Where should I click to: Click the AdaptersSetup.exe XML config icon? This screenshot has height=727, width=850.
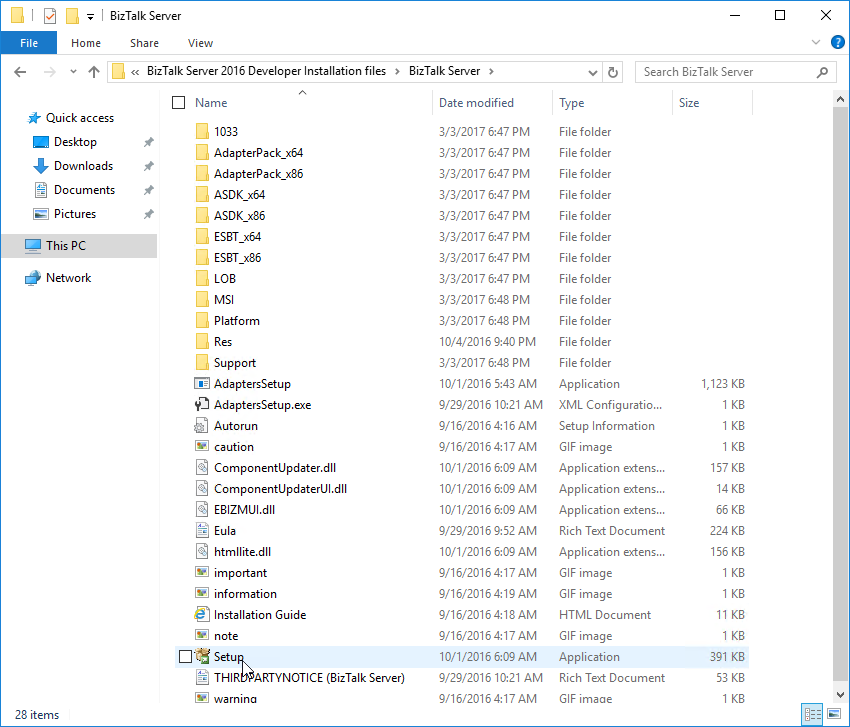pos(202,404)
